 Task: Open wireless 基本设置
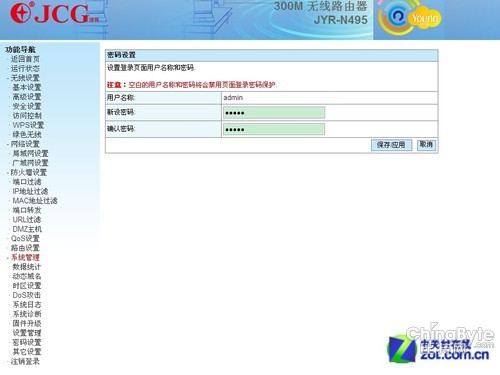pos(27,87)
